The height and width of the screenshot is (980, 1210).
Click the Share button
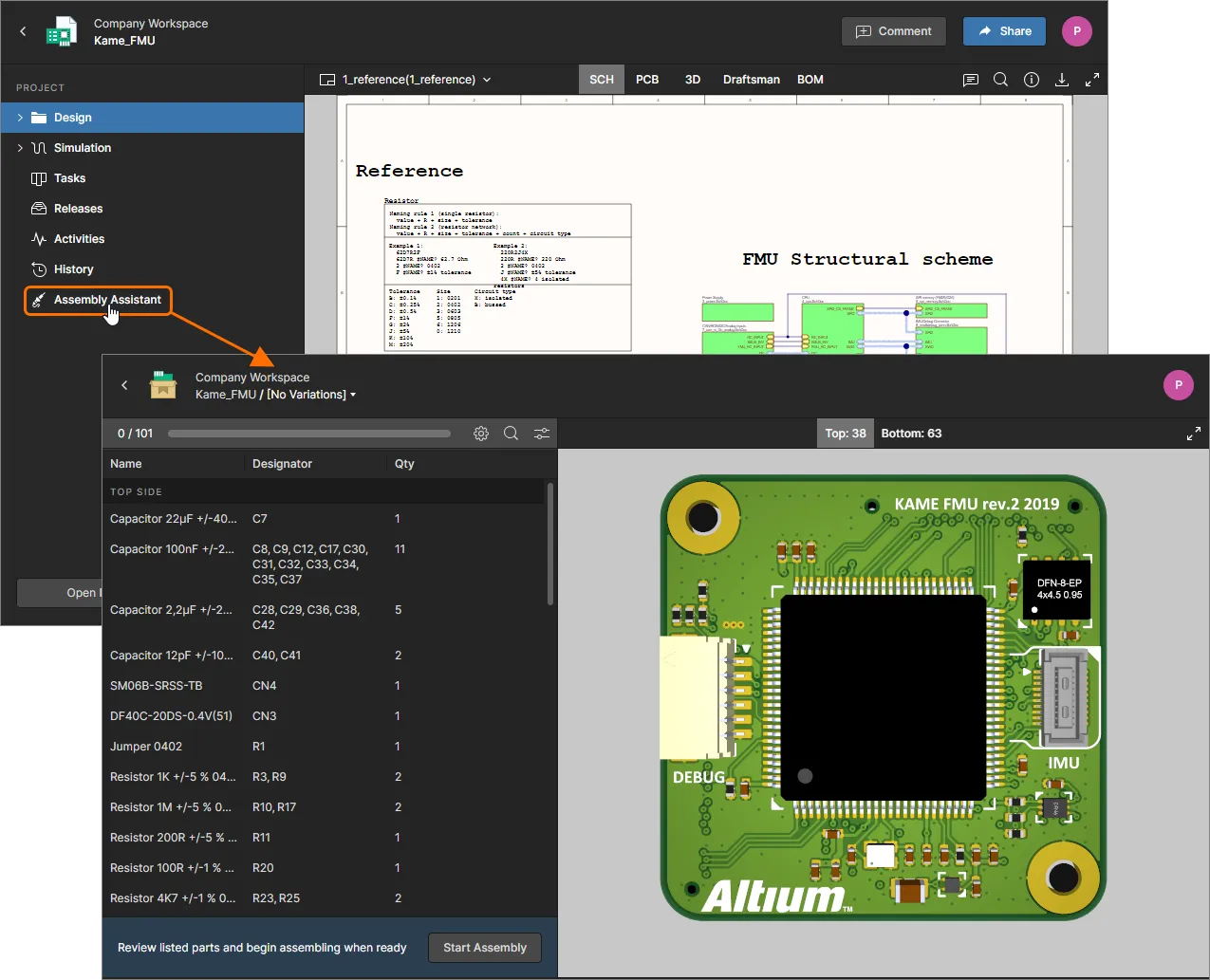(x=1004, y=31)
